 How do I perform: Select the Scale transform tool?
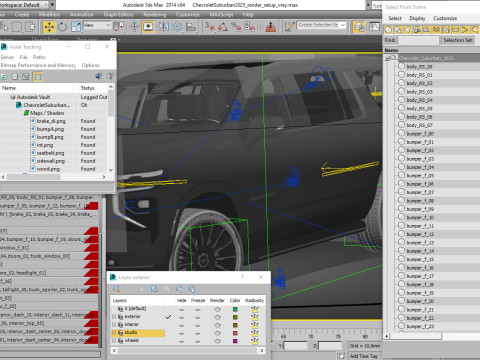point(76,27)
